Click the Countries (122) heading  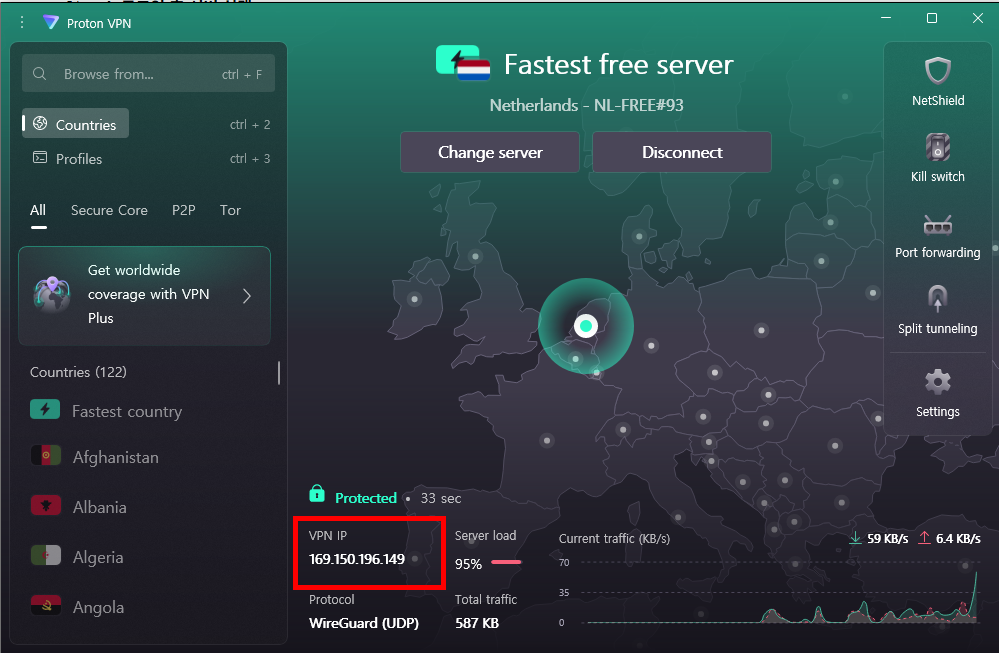coord(78,371)
